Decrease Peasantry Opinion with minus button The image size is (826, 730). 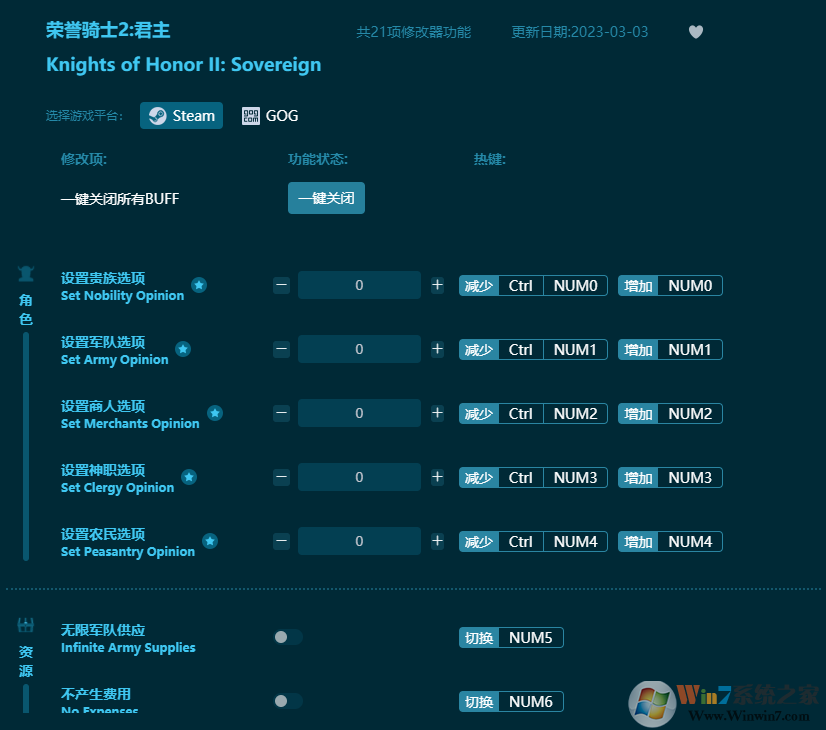pos(281,541)
